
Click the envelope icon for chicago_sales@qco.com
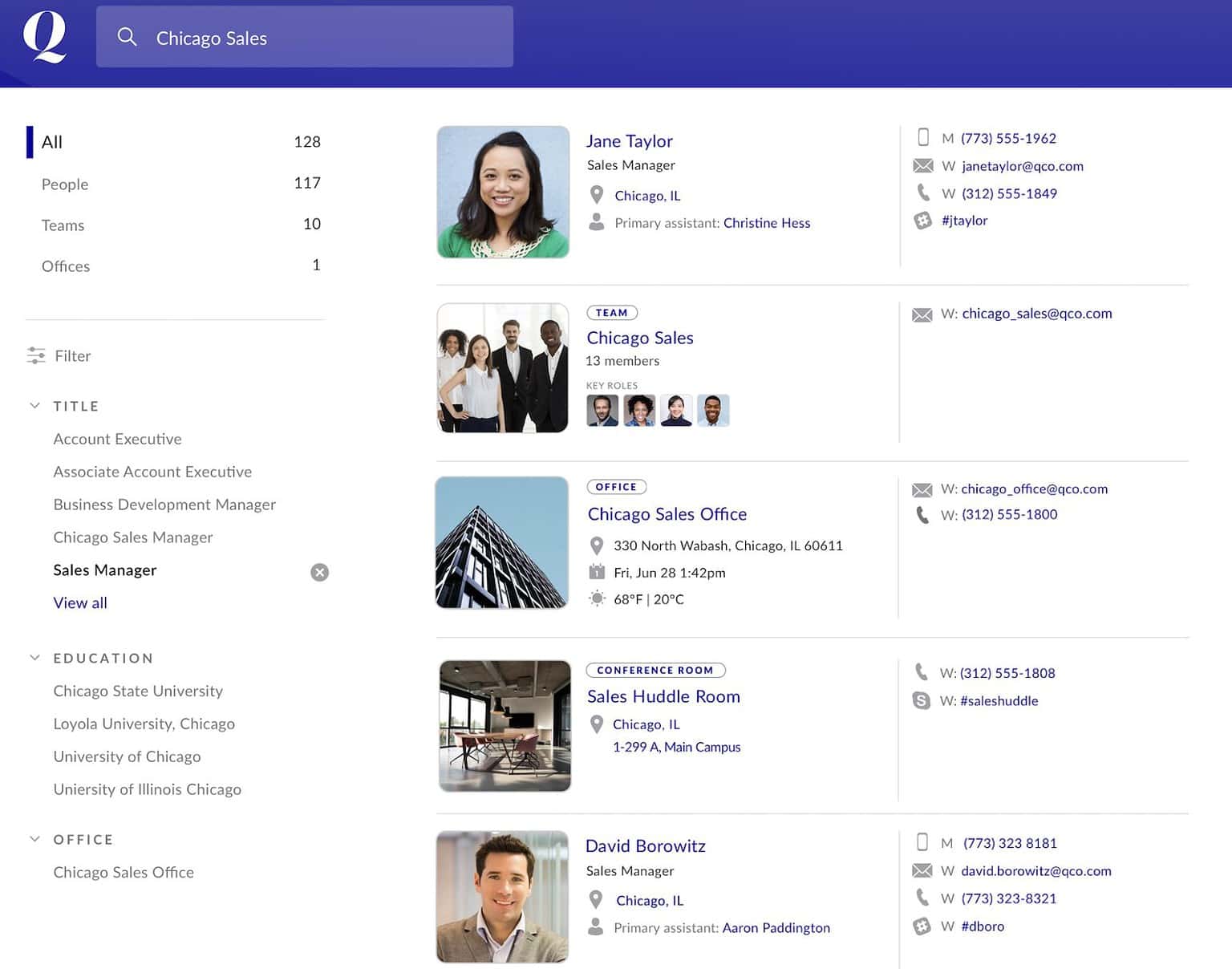924,314
